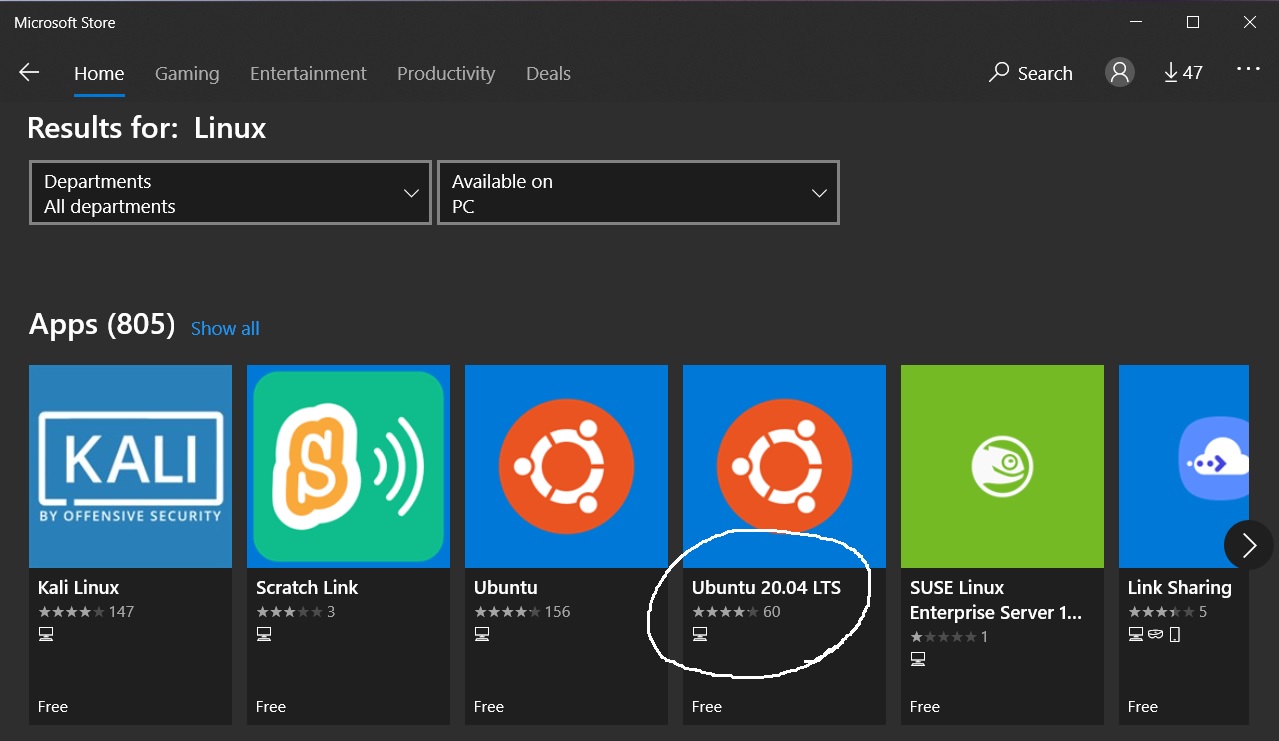Click Ubuntu 20.04 LTS rating 60
Screen dimensions: 1279x741
(736, 612)
